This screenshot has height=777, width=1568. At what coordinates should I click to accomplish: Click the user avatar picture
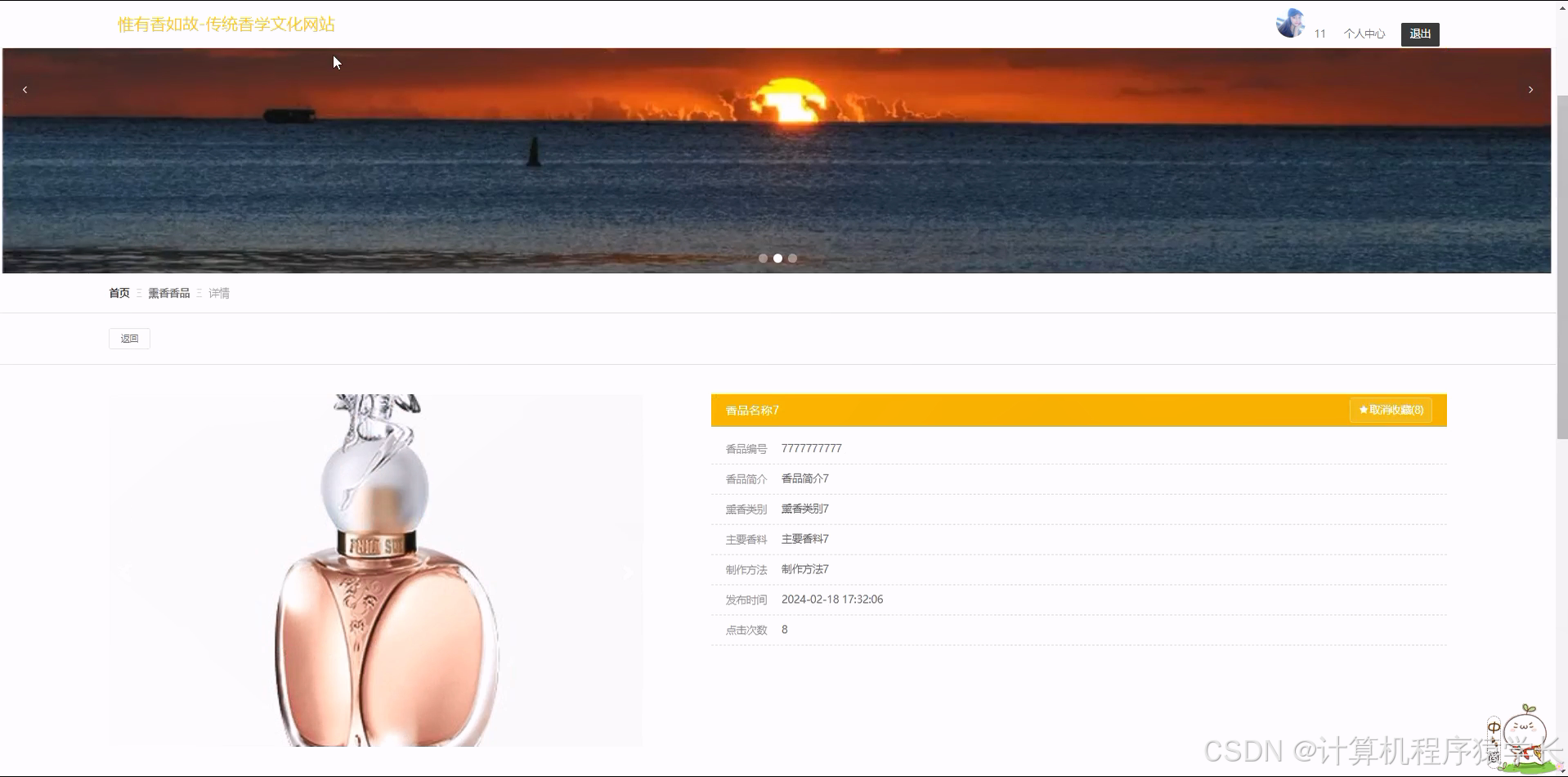point(1290,23)
